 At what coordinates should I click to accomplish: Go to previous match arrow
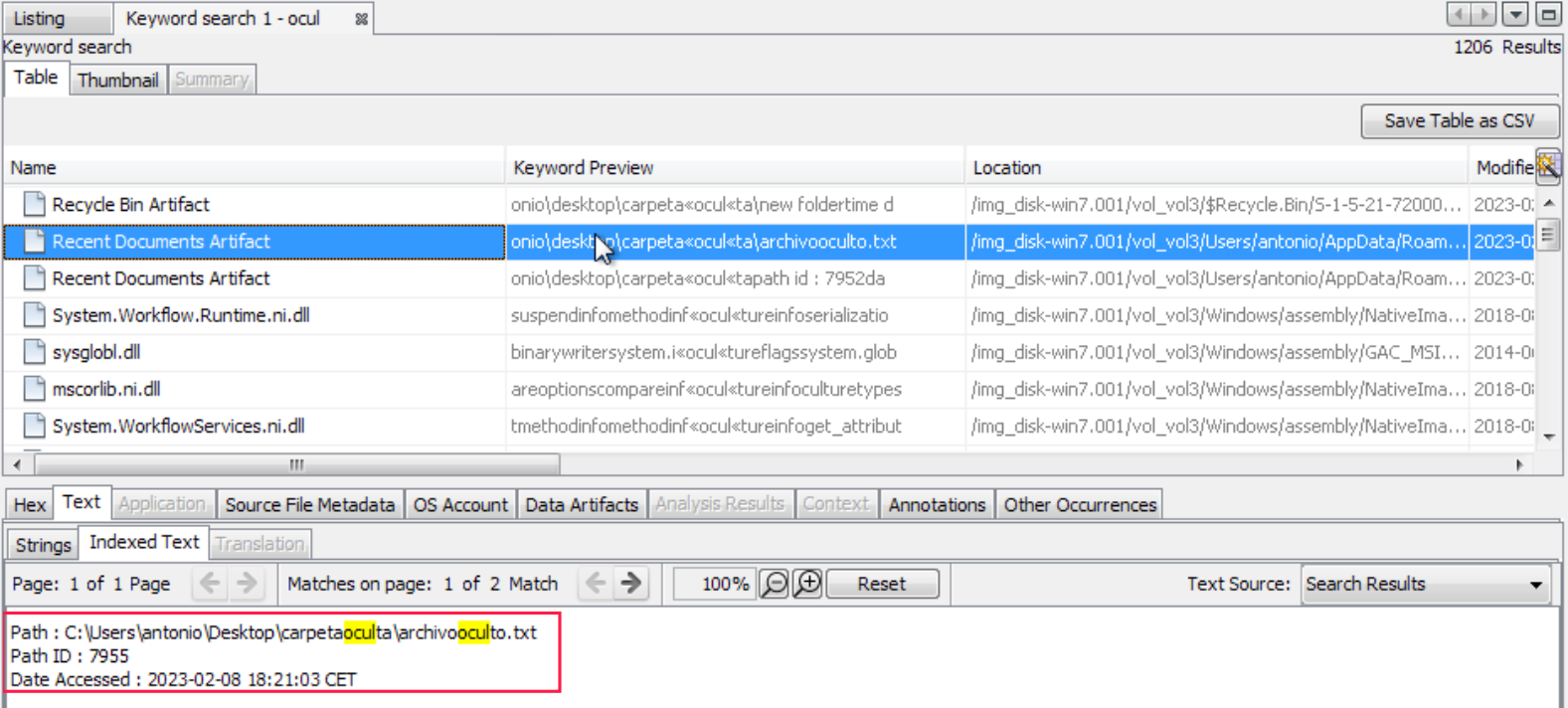click(x=595, y=584)
